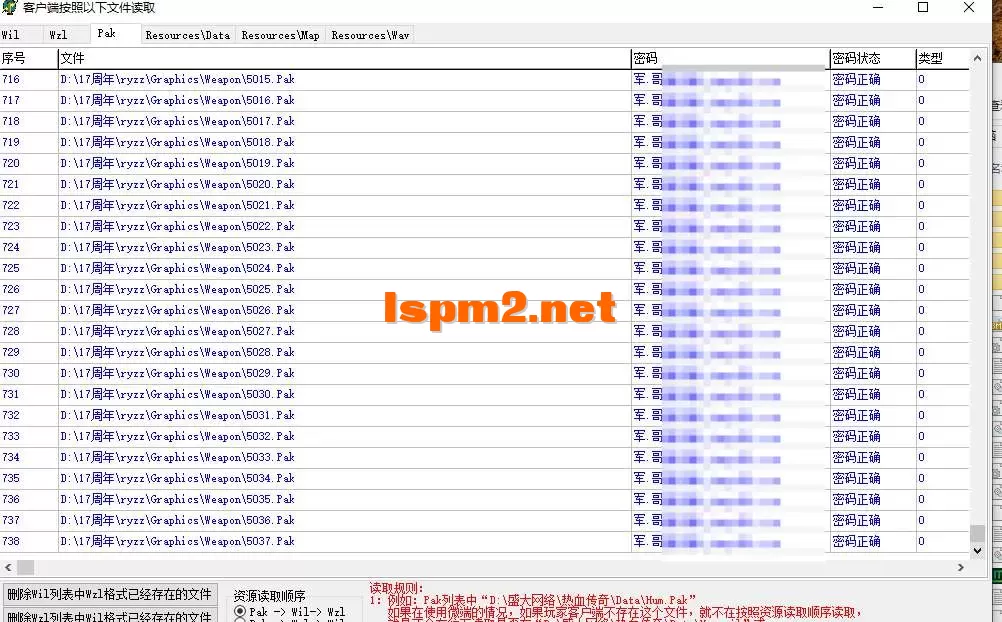This screenshot has width=1002, height=622.
Task: Maximize the 客户端按照以下文件读取 window
Action: (923, 8)
